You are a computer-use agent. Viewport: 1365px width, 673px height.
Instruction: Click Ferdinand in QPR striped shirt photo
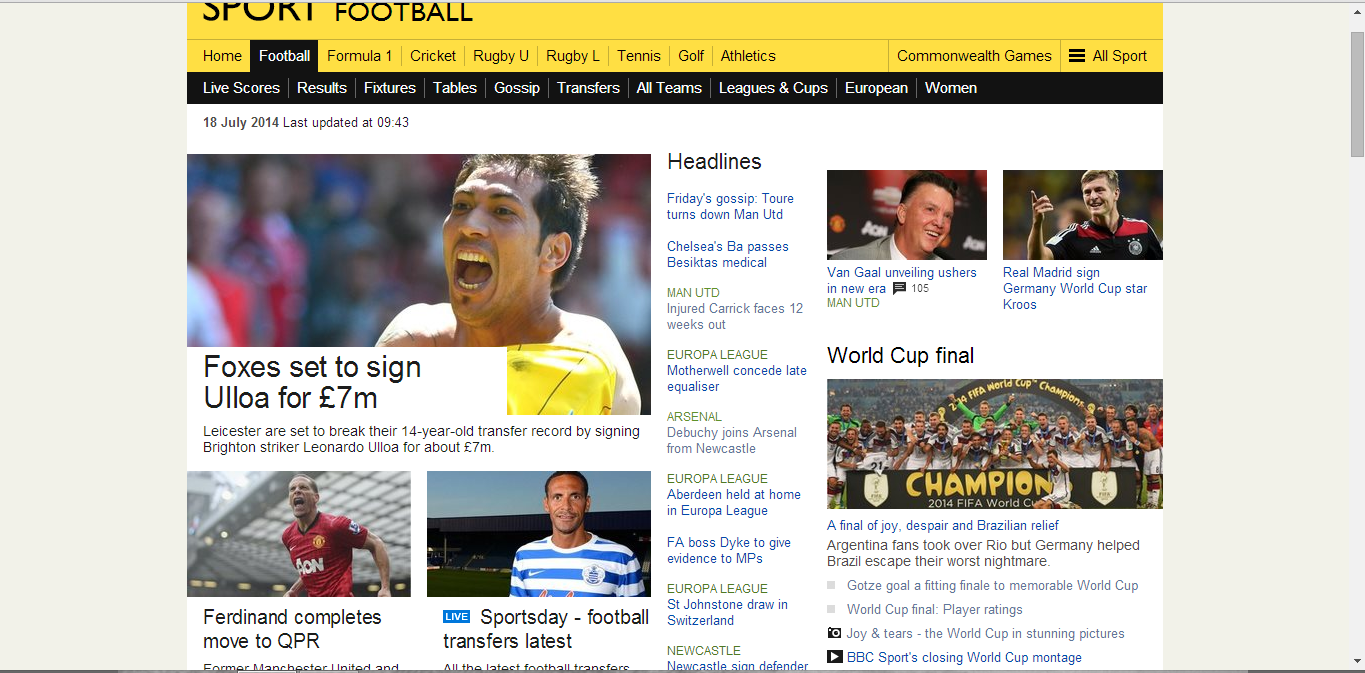point(539,534)
